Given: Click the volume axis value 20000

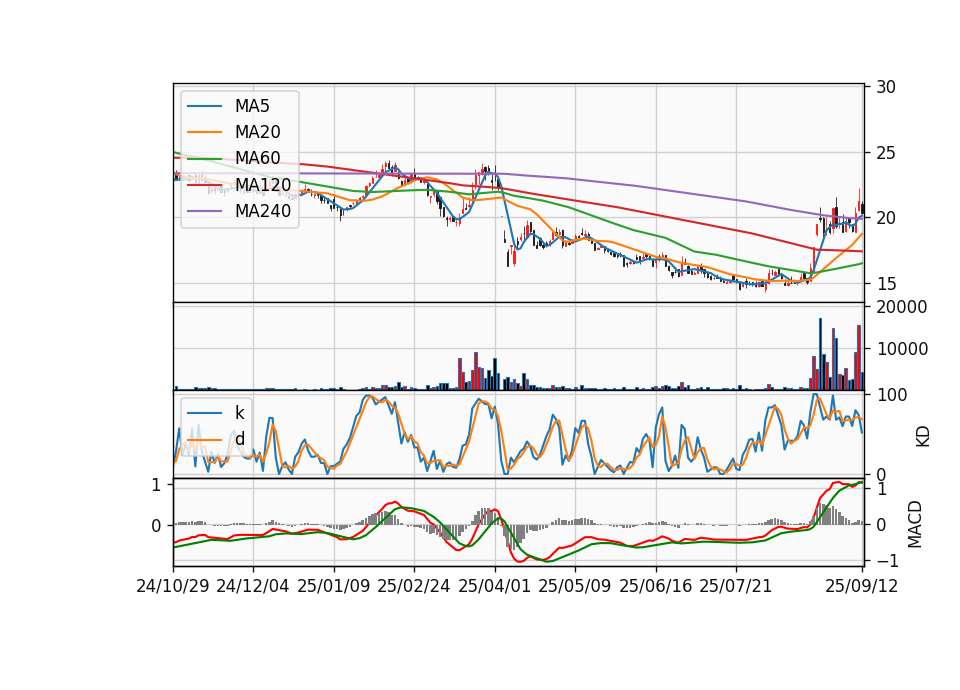Looking at the screenshot, I should (x=902, y=307).
